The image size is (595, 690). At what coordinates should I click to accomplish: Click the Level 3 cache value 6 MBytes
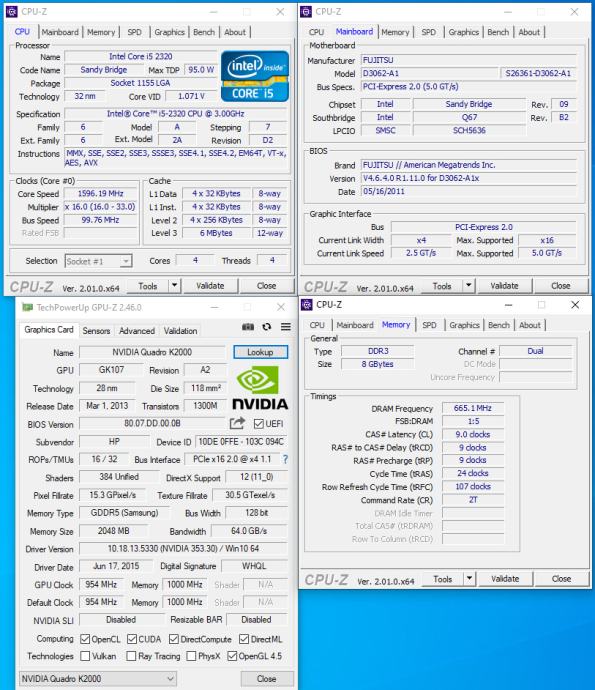(216, 233)
